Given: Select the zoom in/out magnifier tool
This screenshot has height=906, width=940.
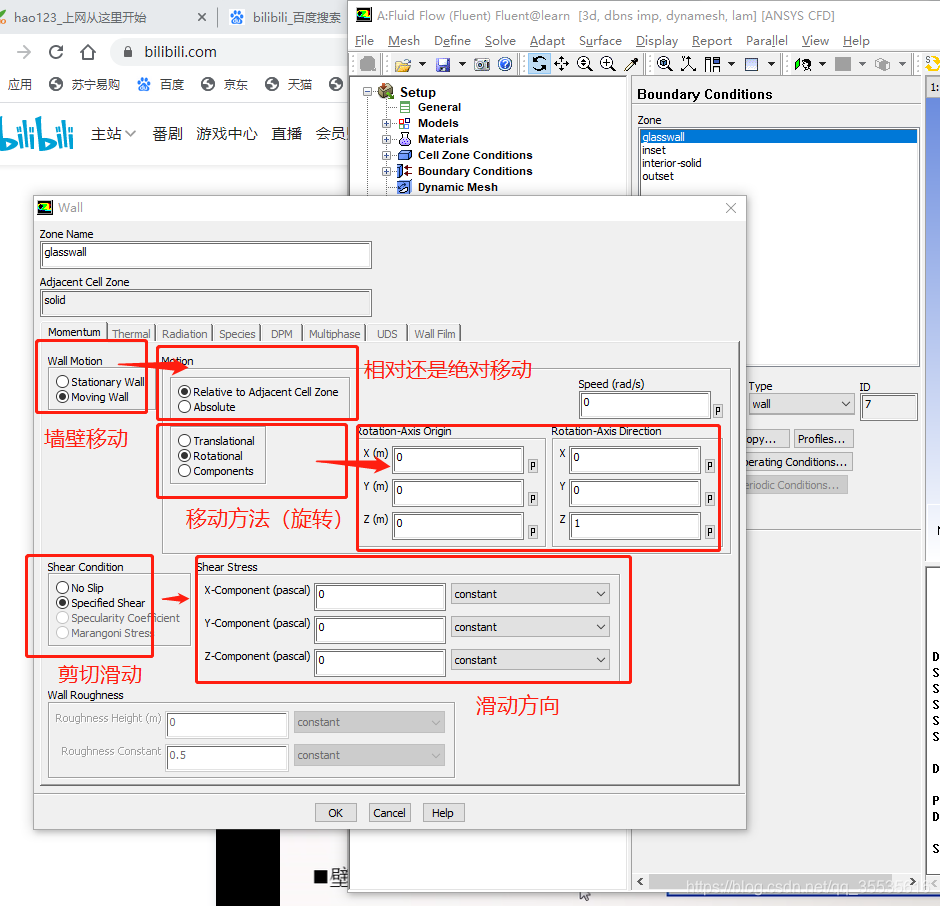Looking at the screenshot, I should point(585,64).
